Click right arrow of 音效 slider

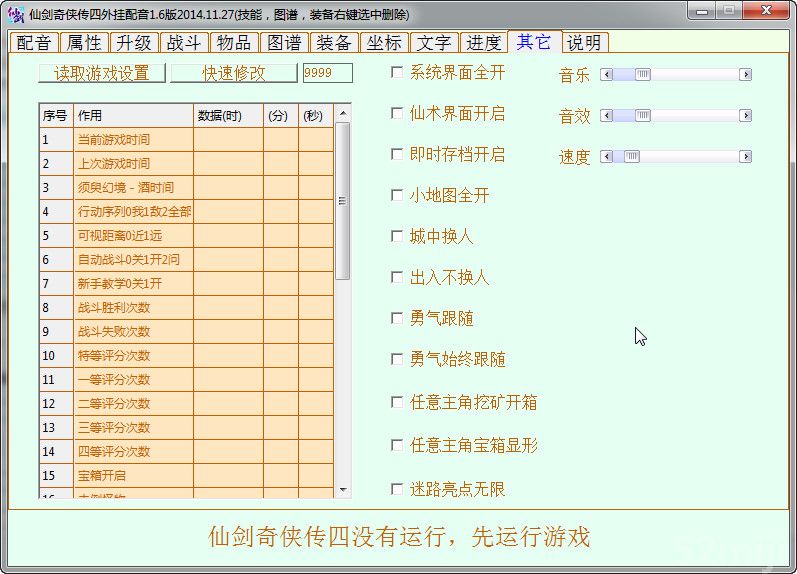[x=745, y=115]
